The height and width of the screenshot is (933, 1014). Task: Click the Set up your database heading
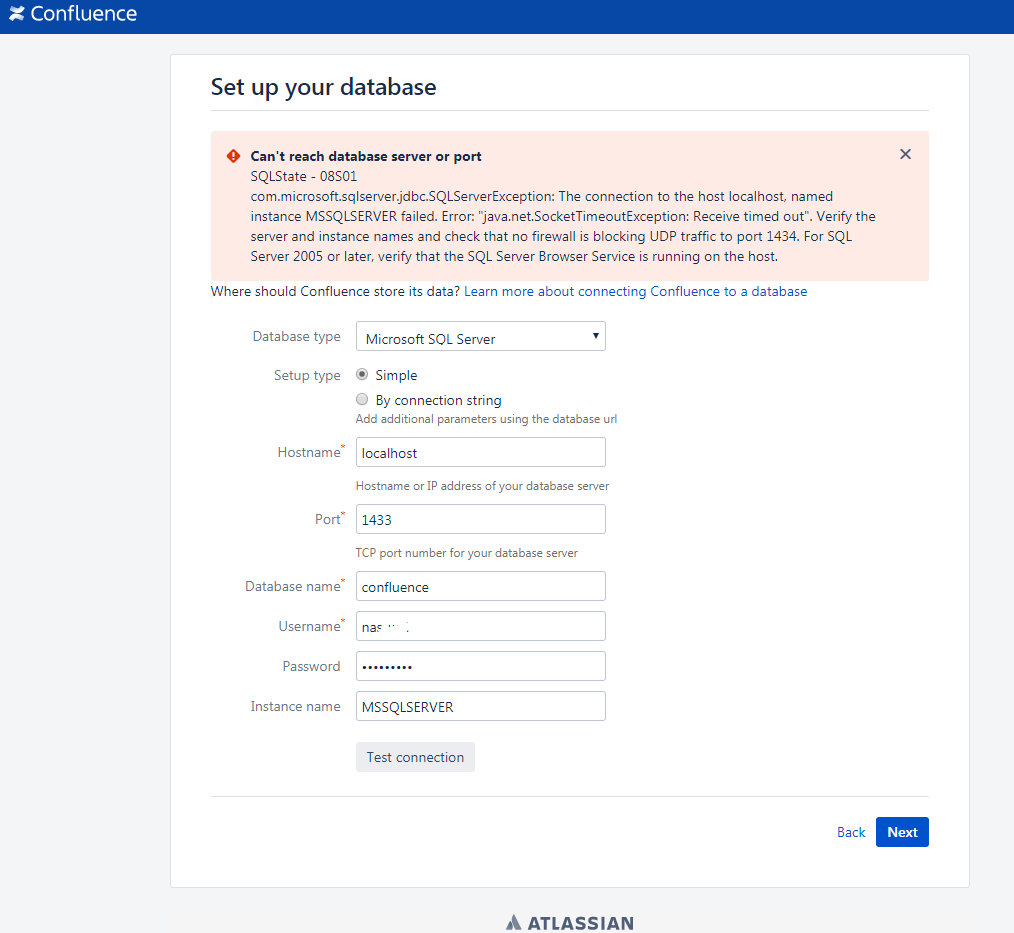click(x=323, y=87)
